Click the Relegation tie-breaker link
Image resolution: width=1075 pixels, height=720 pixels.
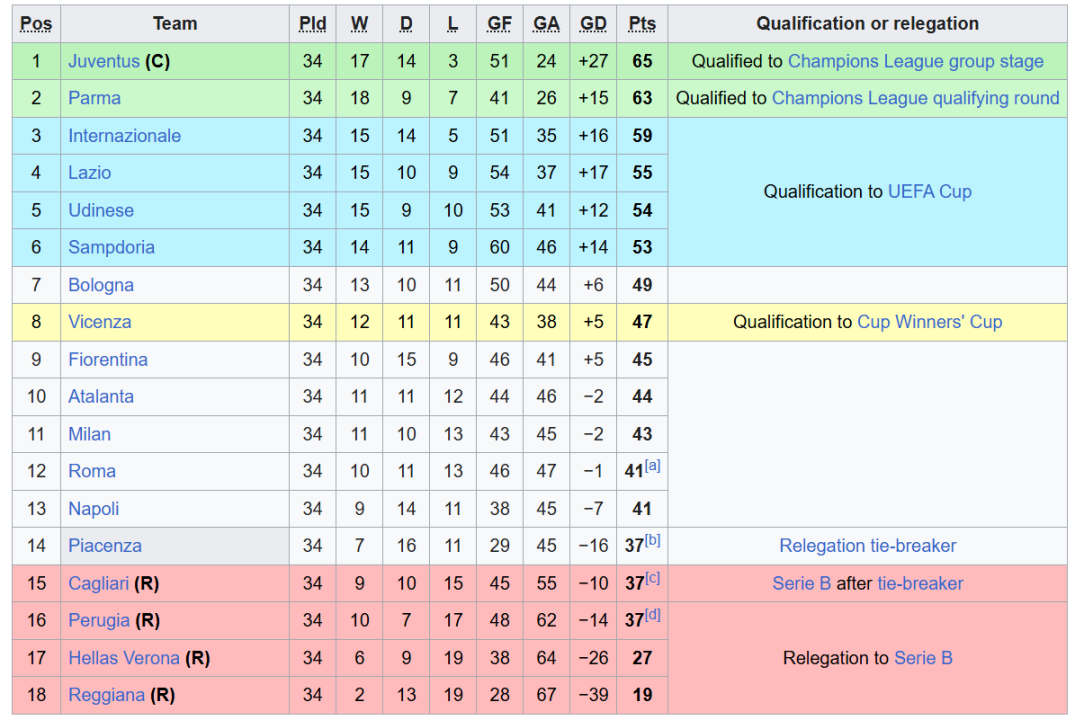pos(867,546)
